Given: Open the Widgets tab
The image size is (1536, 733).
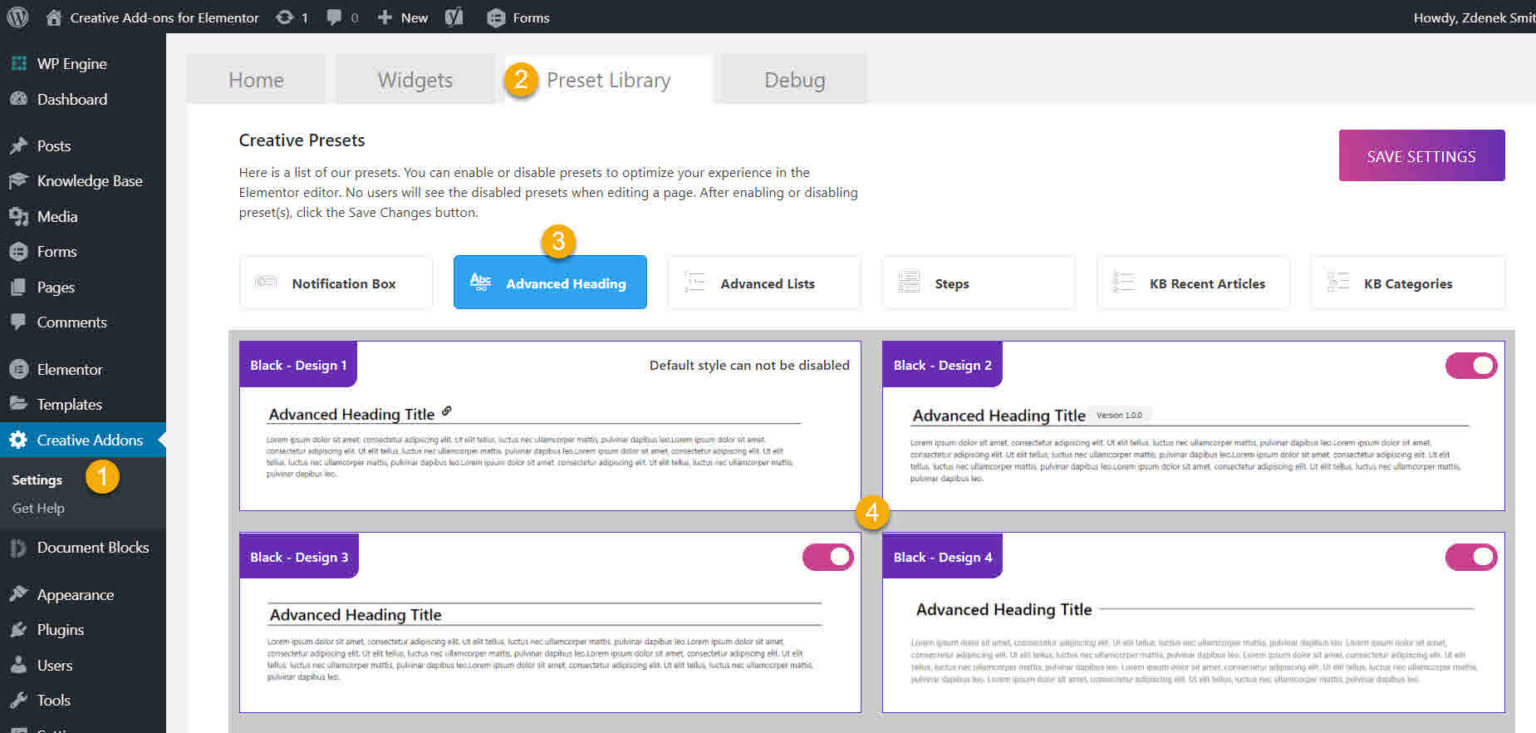Looking at the screenshot, I should coord(414,80).
